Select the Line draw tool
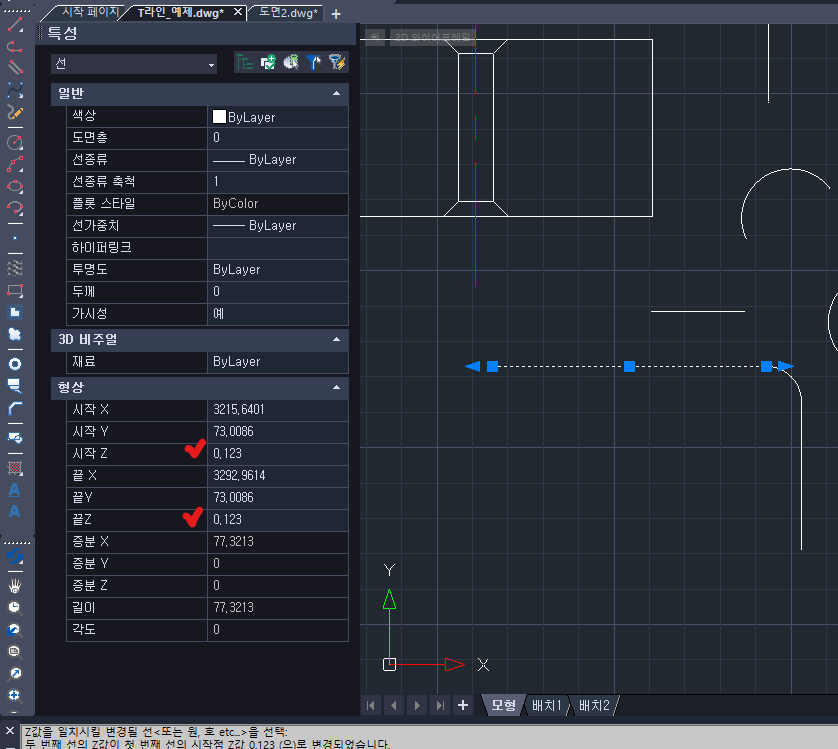Image resolution: width=838 pixels, height=749 pixels. click(x=15, y=24)
